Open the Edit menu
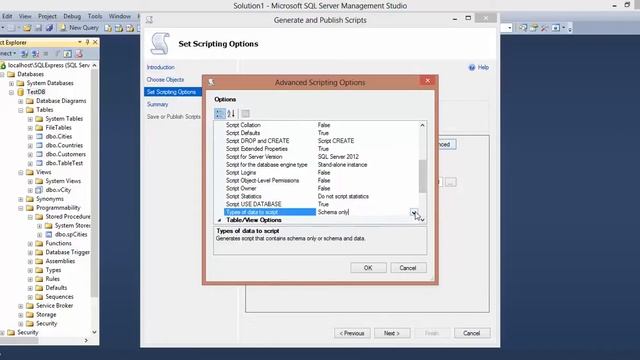The width and height of the screenshot is (640, 360). [7, 16]
